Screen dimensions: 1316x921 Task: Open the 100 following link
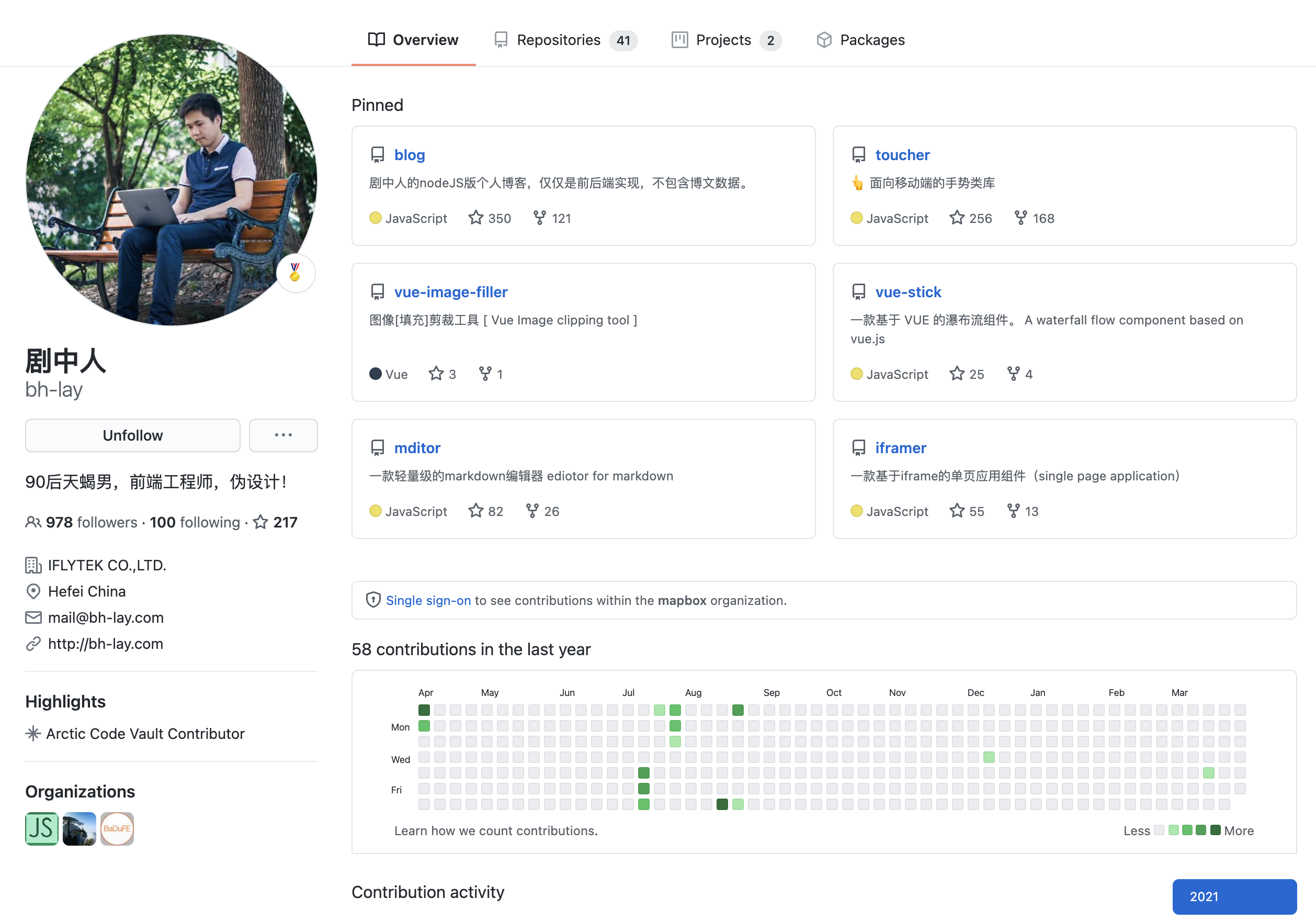click(x=195, y=522)
